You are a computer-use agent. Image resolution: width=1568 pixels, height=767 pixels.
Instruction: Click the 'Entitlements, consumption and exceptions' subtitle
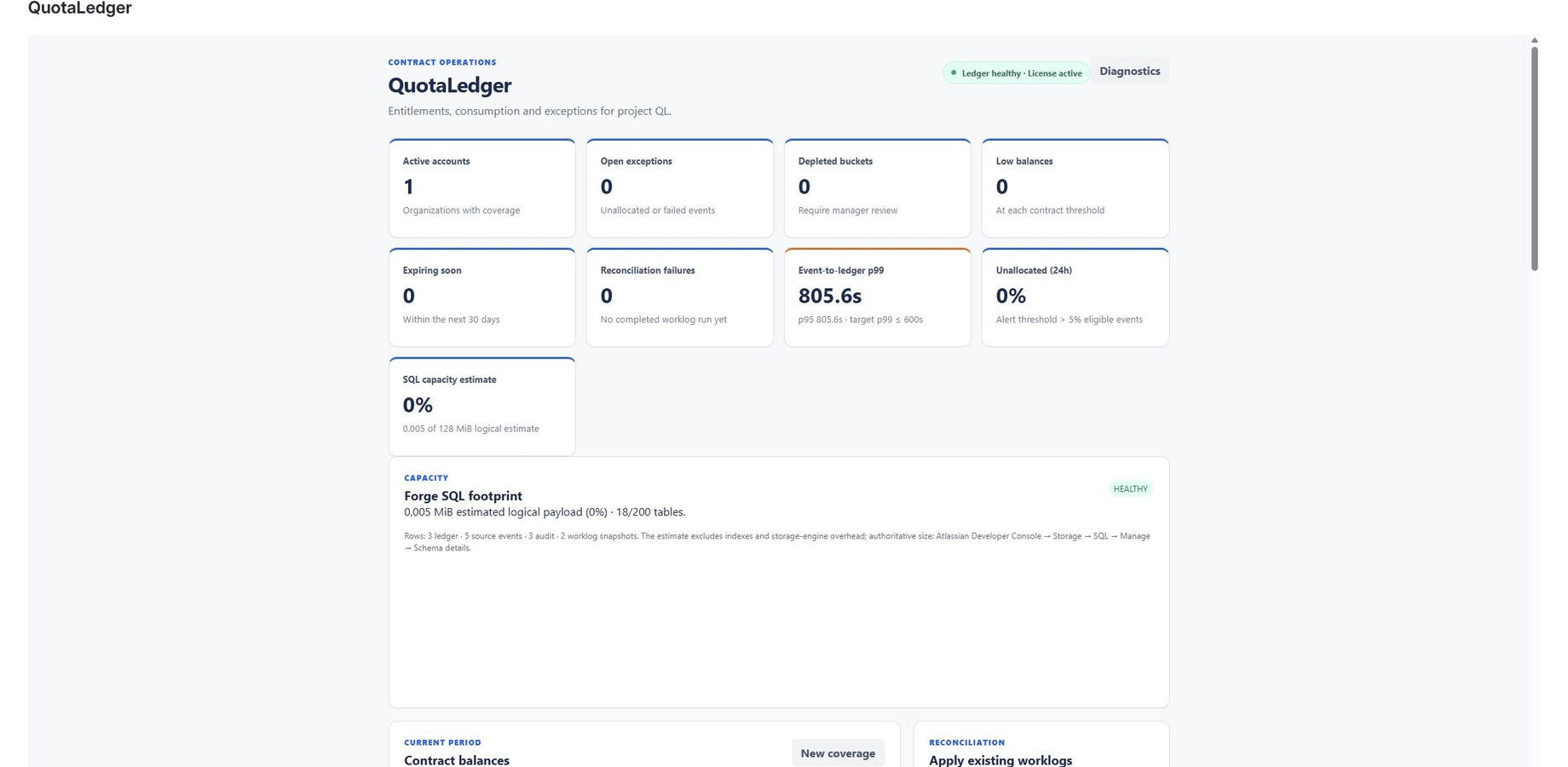(x=529, y=111)
